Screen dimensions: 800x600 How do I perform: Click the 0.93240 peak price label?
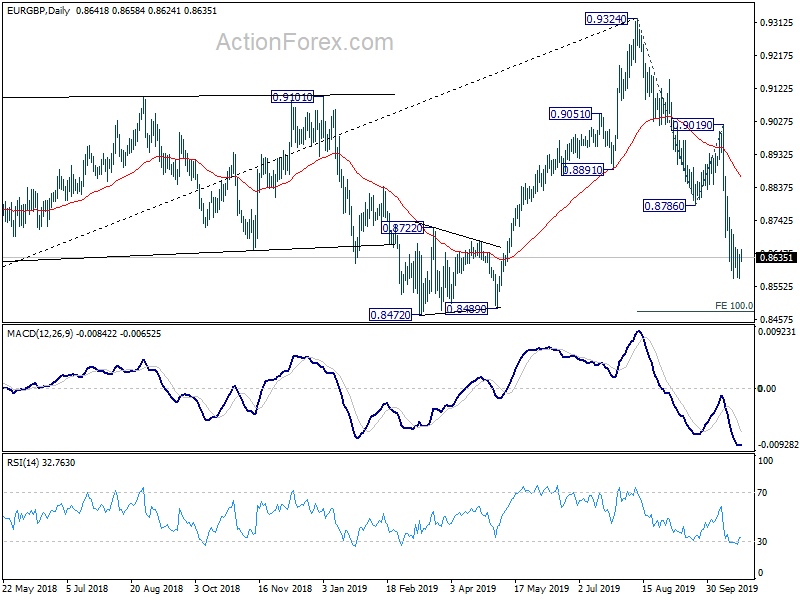click(606, 19)
